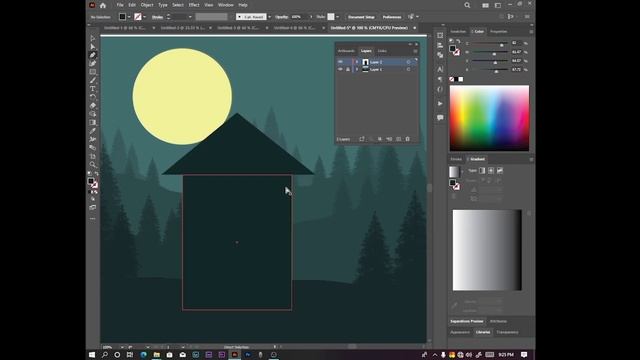Click the large gradient preview square
This screenshot has height=360, width=640.
coord(487,250)
